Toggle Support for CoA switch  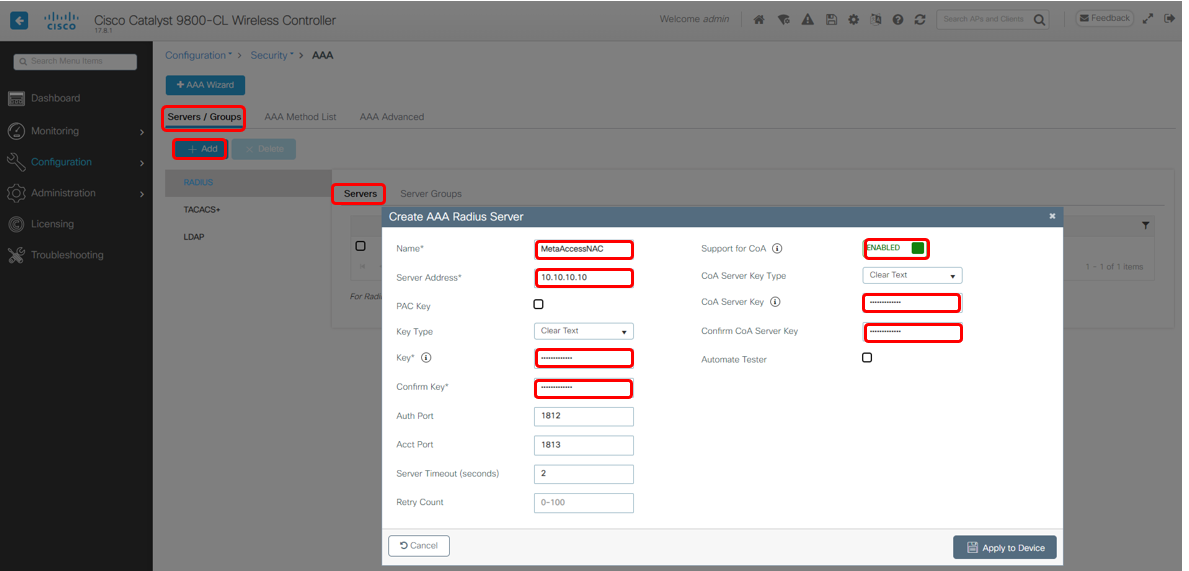896,248
